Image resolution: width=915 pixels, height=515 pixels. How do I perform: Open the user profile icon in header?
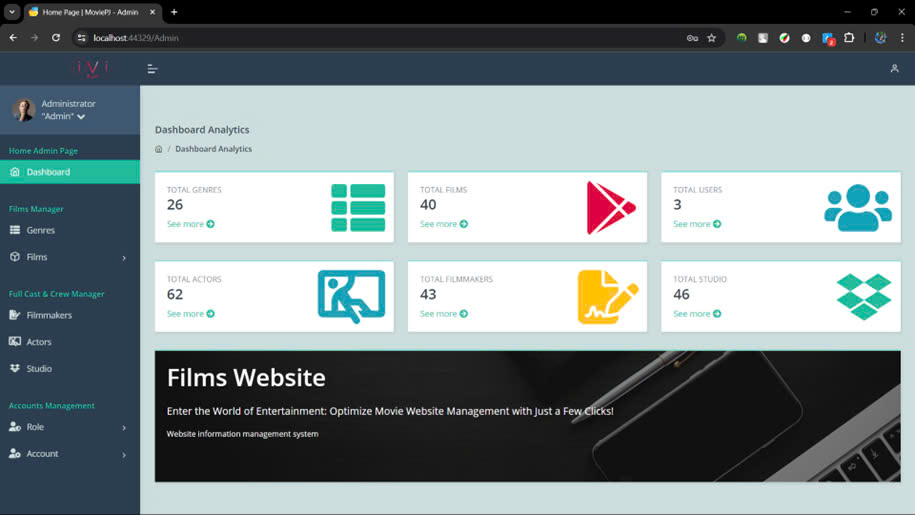894,69
